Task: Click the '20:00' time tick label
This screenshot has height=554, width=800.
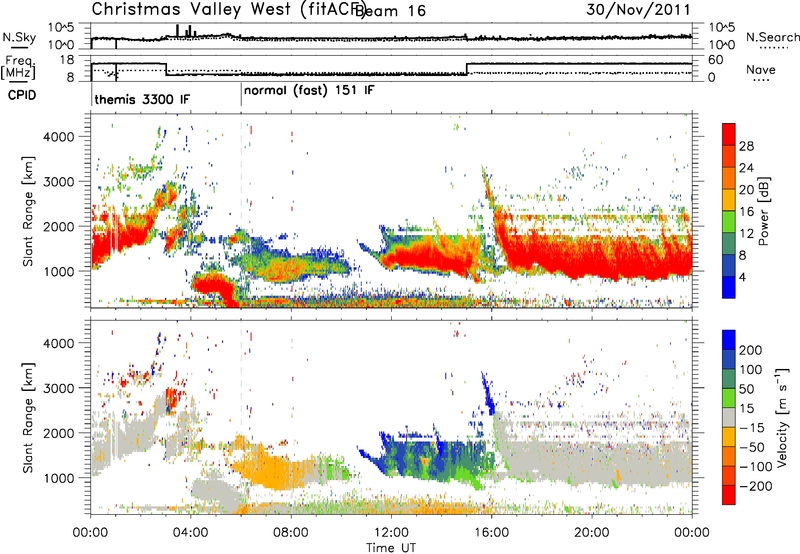Action: coord(592,533)
